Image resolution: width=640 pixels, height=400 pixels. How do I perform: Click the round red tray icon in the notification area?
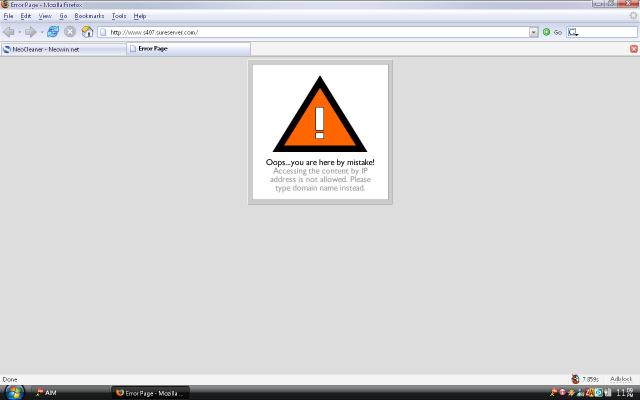coord(562,393)
